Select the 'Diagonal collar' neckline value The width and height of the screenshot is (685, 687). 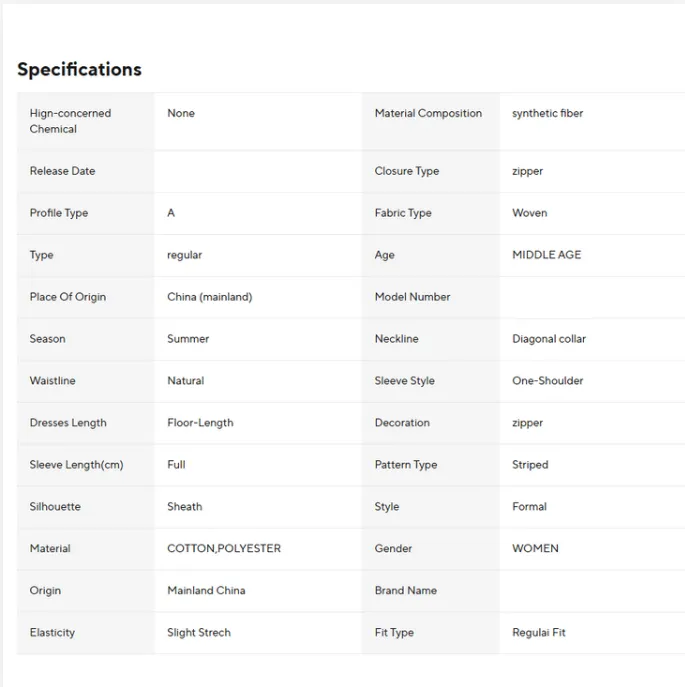[x=549, y=339]
